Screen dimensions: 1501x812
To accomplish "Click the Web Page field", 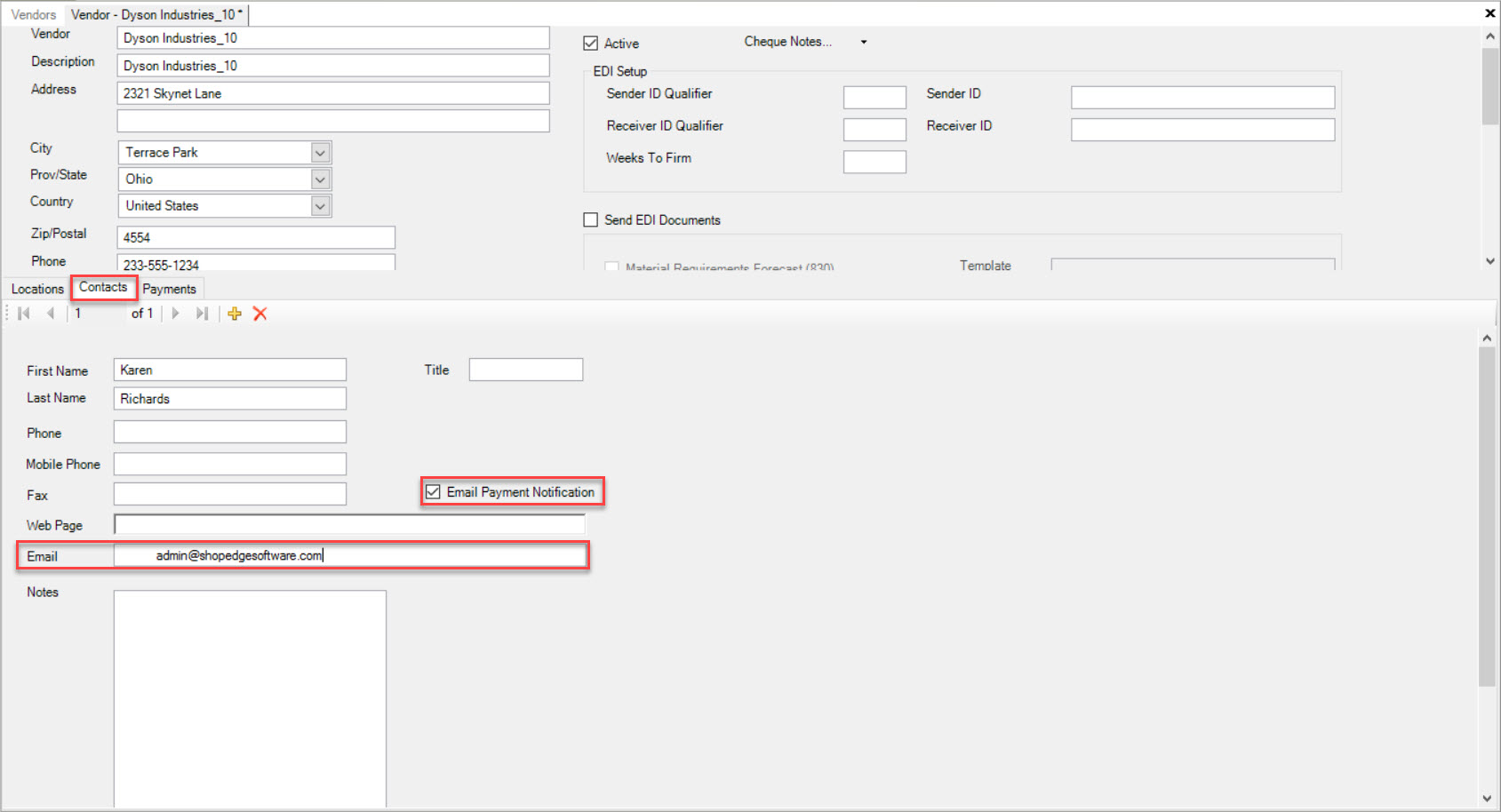I will click(350, 524).
